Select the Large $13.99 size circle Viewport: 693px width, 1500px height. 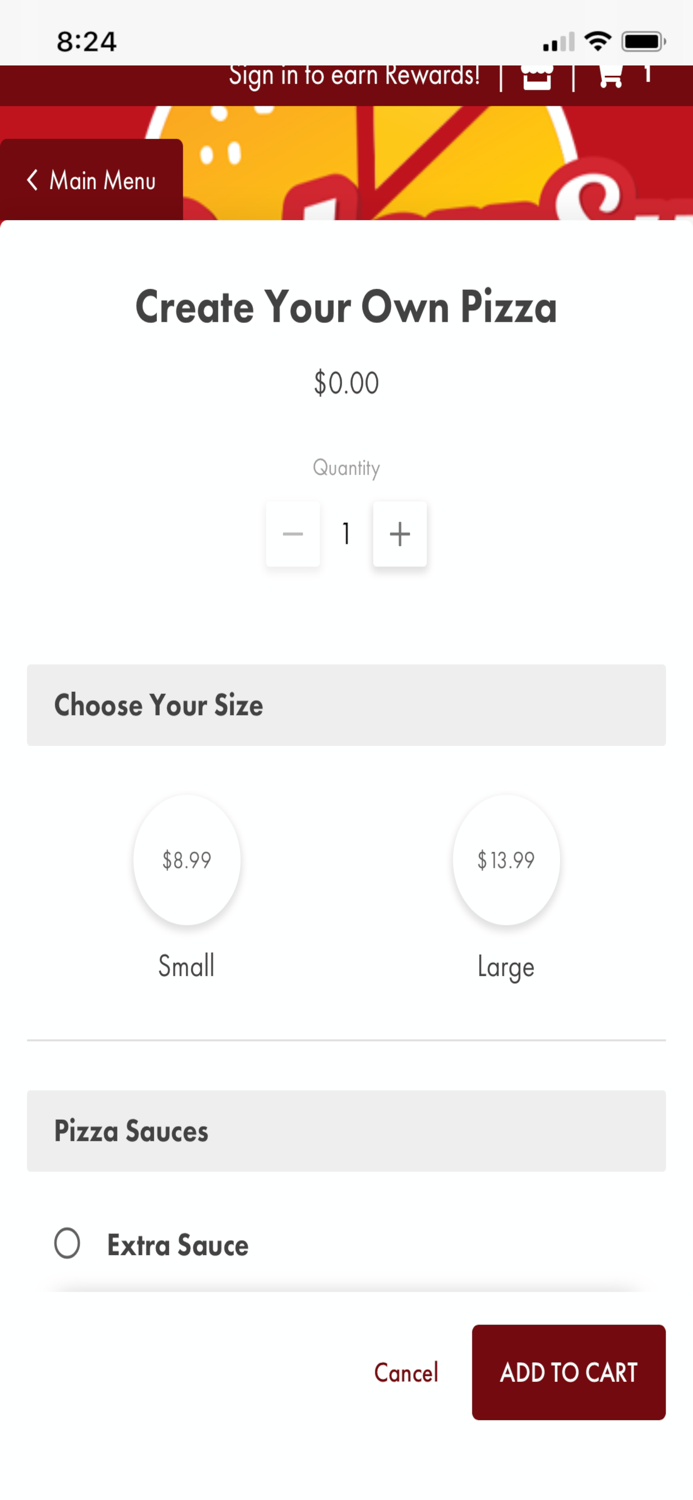tap(506, 860)
